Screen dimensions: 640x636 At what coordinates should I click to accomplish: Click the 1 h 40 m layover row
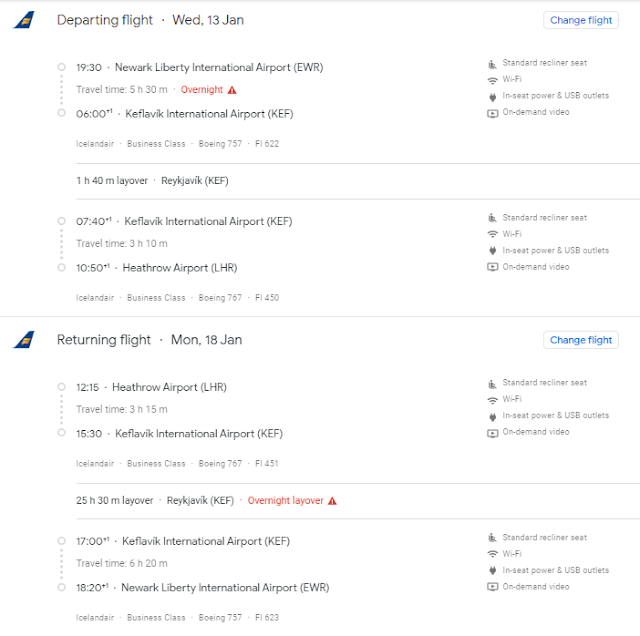coord(358,181)
